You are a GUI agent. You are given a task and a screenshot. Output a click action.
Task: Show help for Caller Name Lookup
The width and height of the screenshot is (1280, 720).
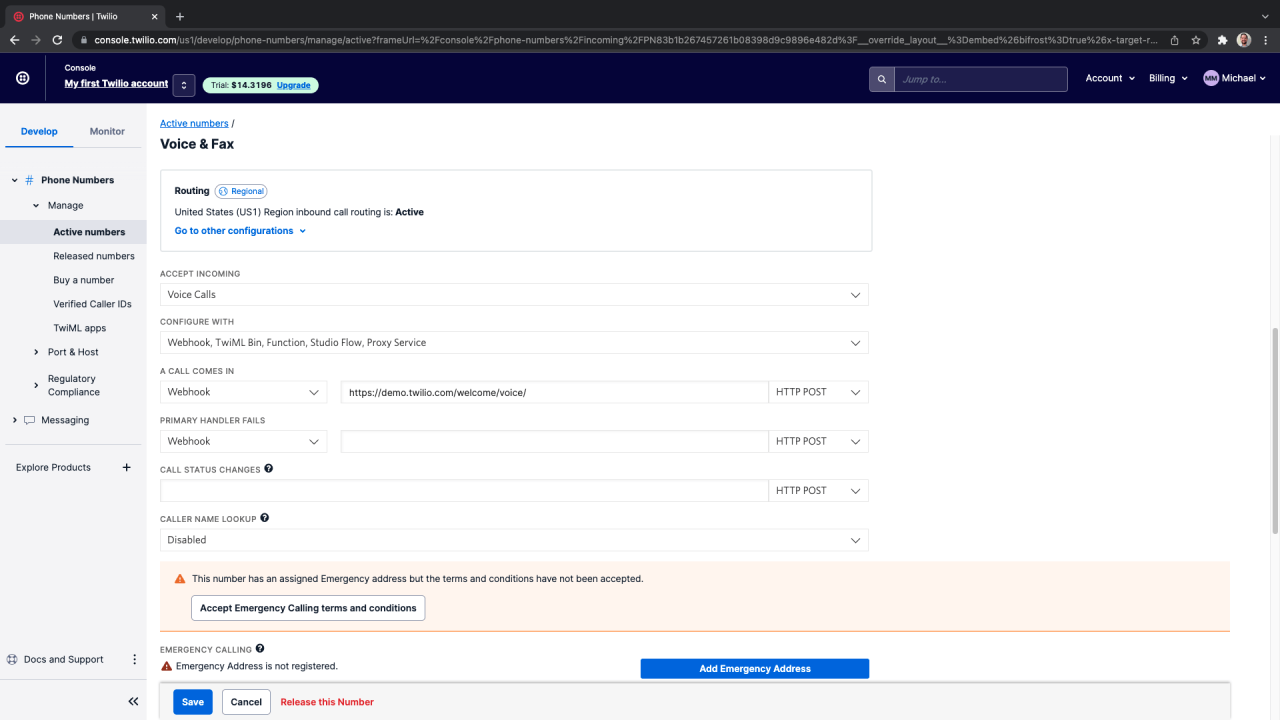265,519
